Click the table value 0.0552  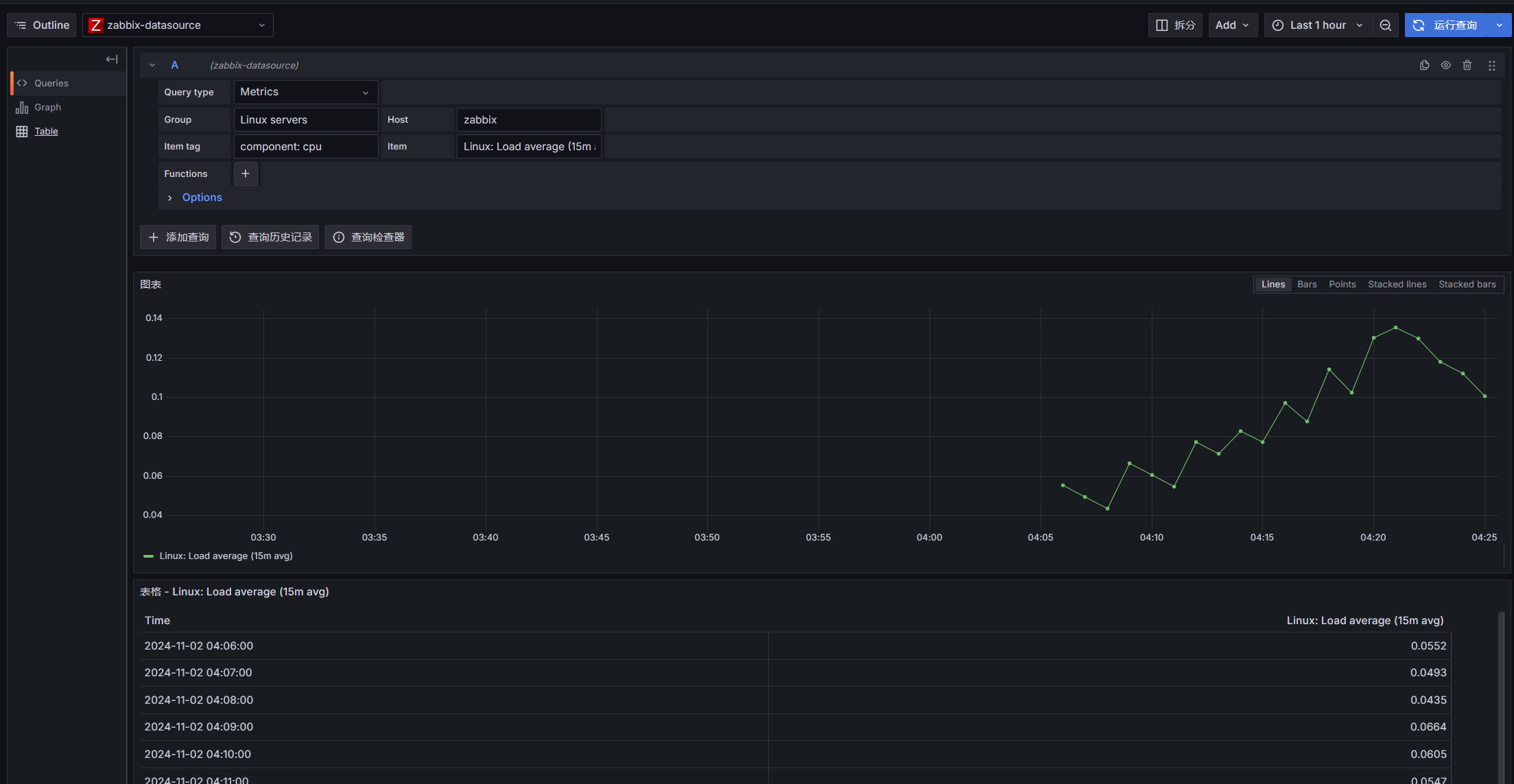1429,646
